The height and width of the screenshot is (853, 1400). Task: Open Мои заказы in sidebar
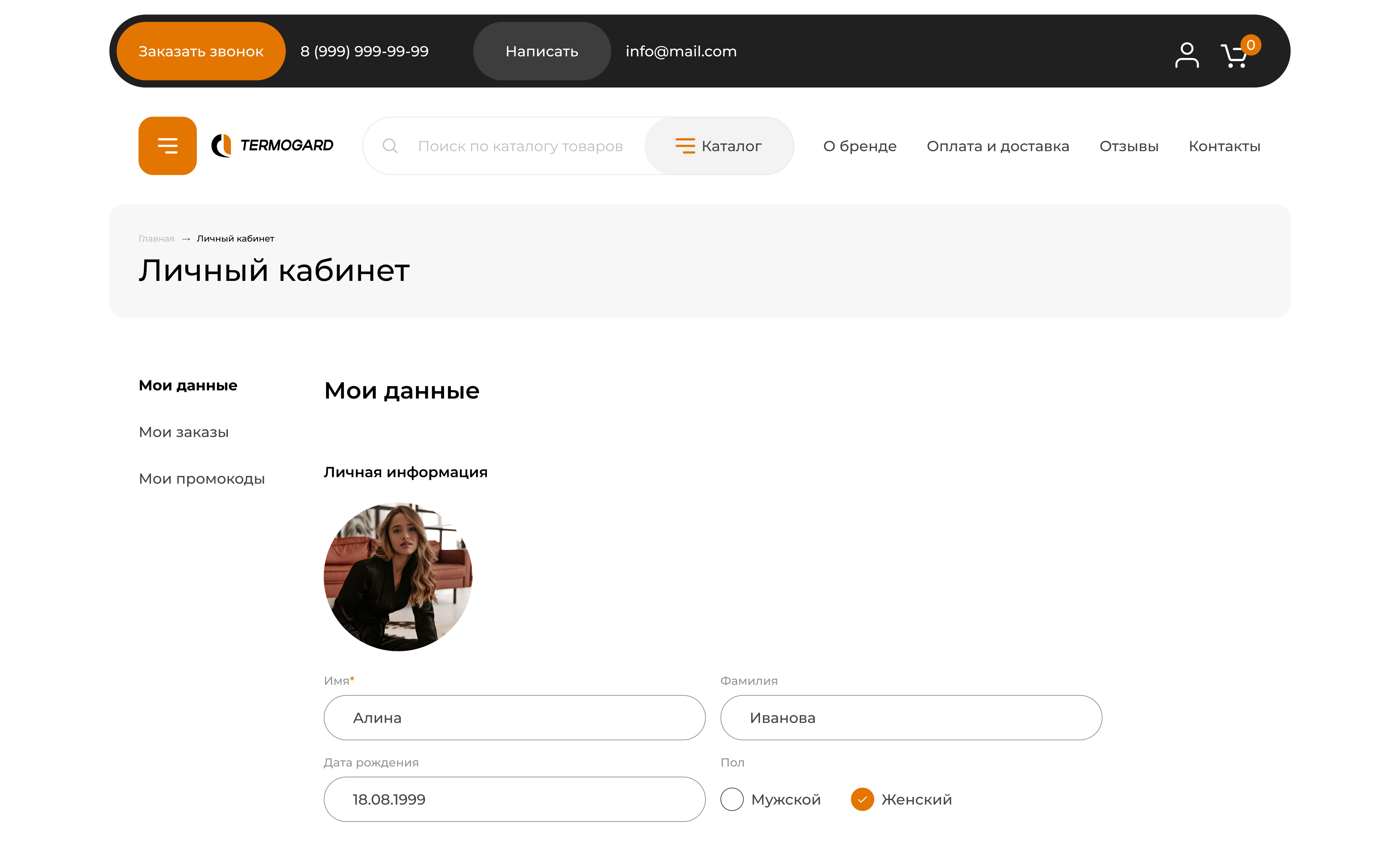tap(184, 432)
